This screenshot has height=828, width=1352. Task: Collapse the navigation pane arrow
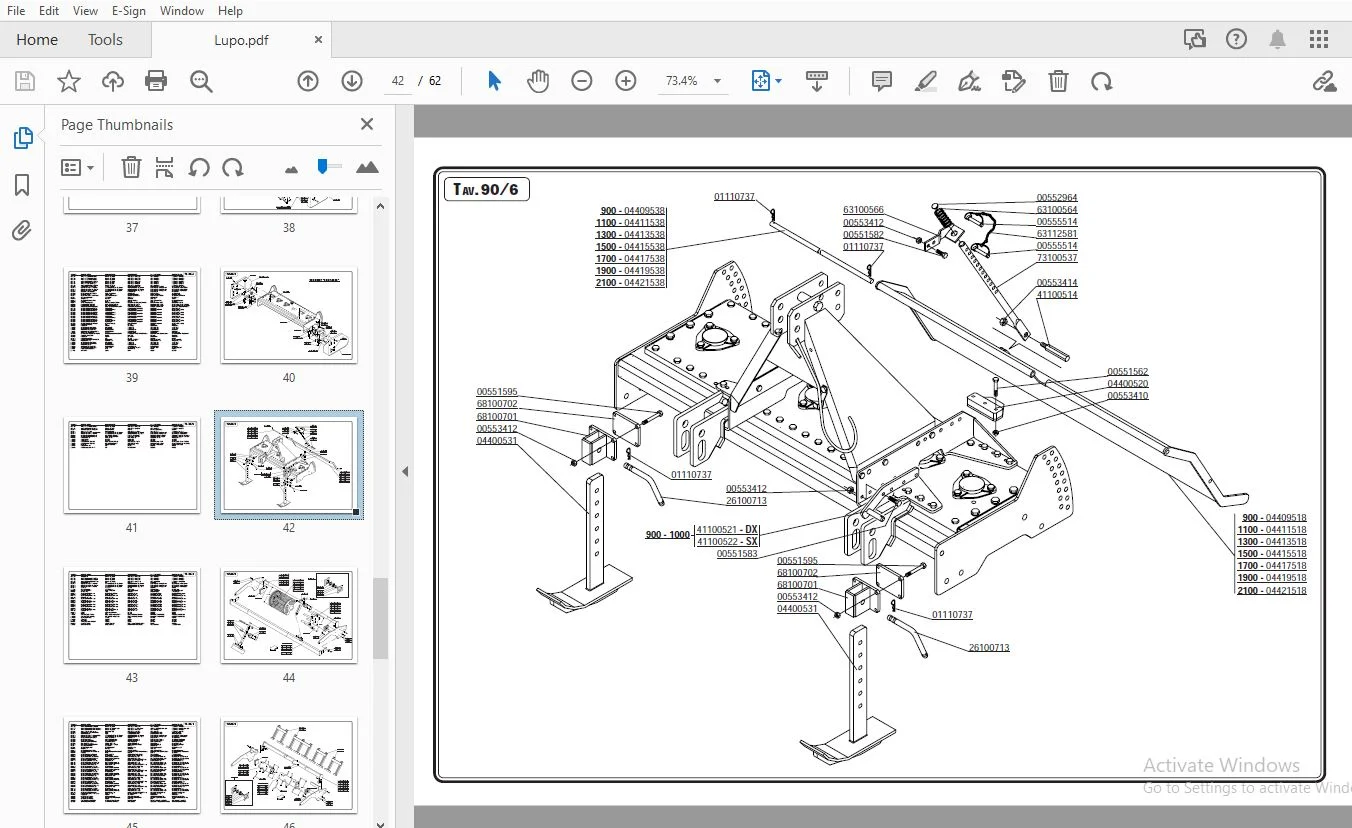point(405,471)
